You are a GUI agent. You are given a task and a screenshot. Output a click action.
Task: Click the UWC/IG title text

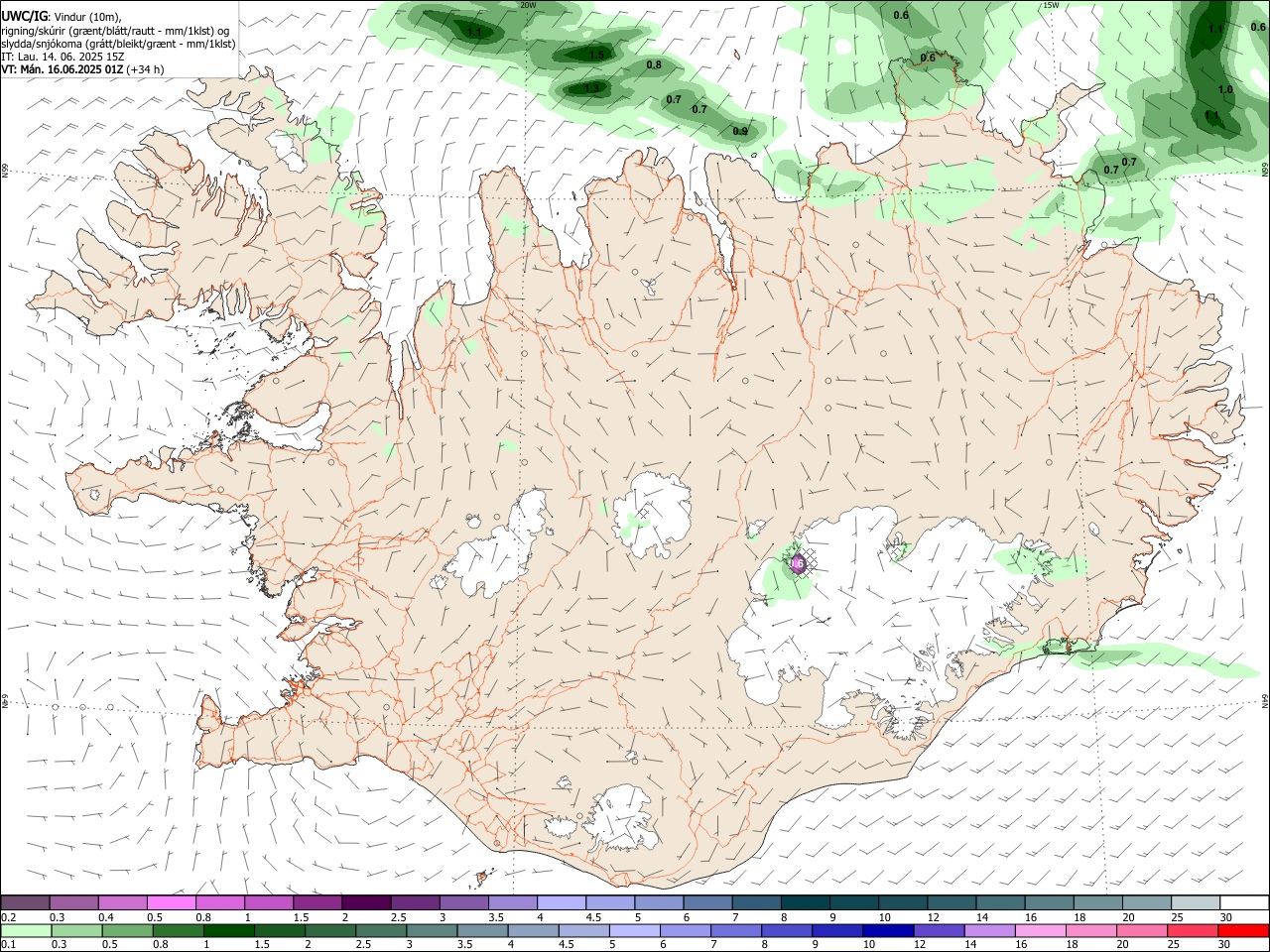(24, 16)
